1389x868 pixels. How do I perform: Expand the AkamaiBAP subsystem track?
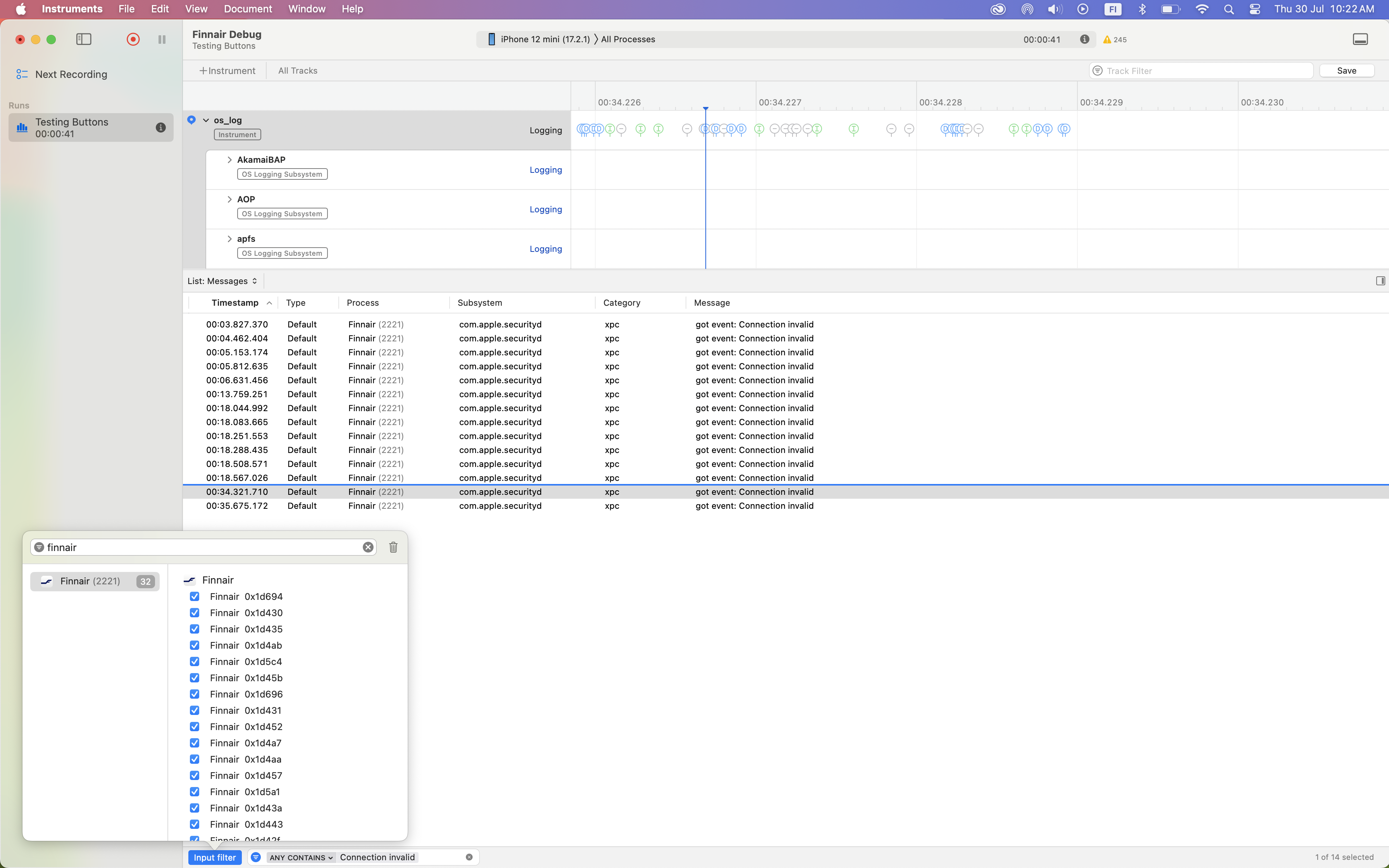tap(229, 160)
